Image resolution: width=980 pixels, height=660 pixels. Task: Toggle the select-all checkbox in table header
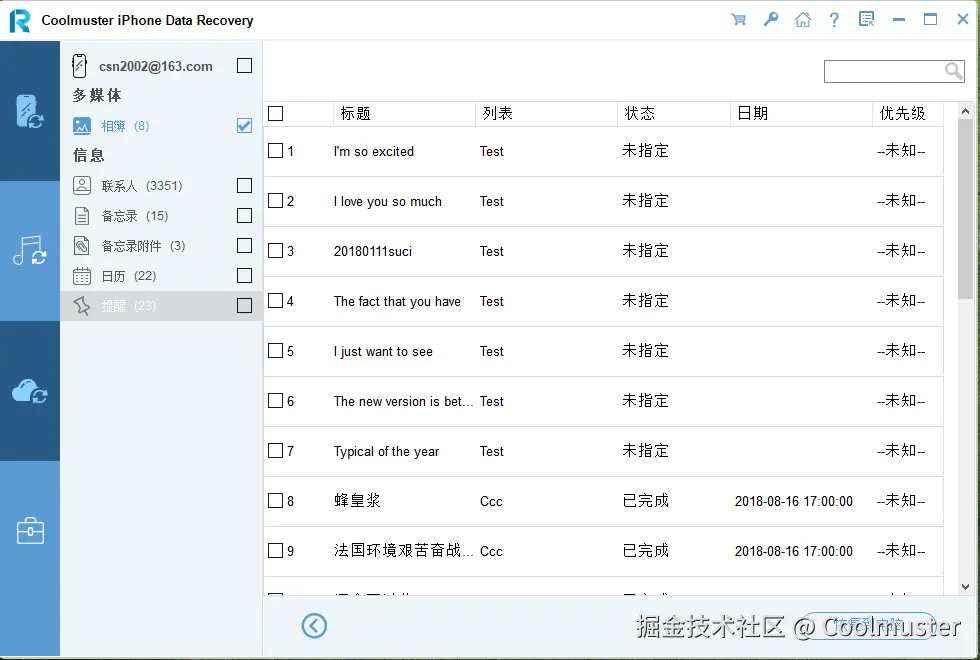pos(276,113)
